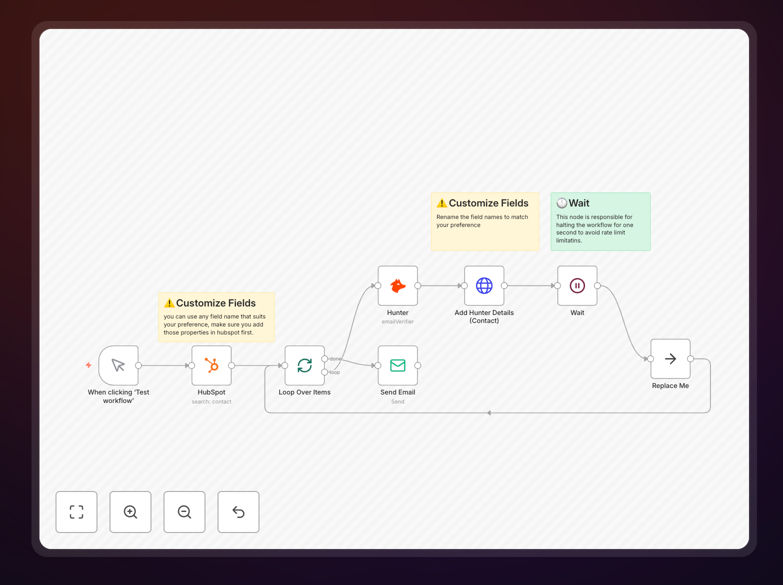Click the 'HubSpot' label text
The image size is (783, 585).
(x=212, y=392)
